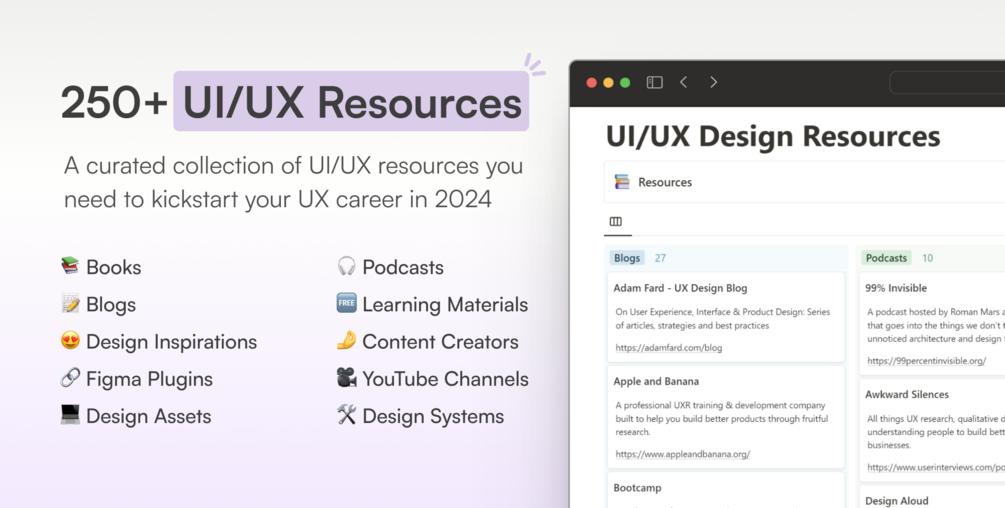Click the 250+ heading text
Screen dimensions: 1005x508
pyautogui.click(x=114, y=102)
